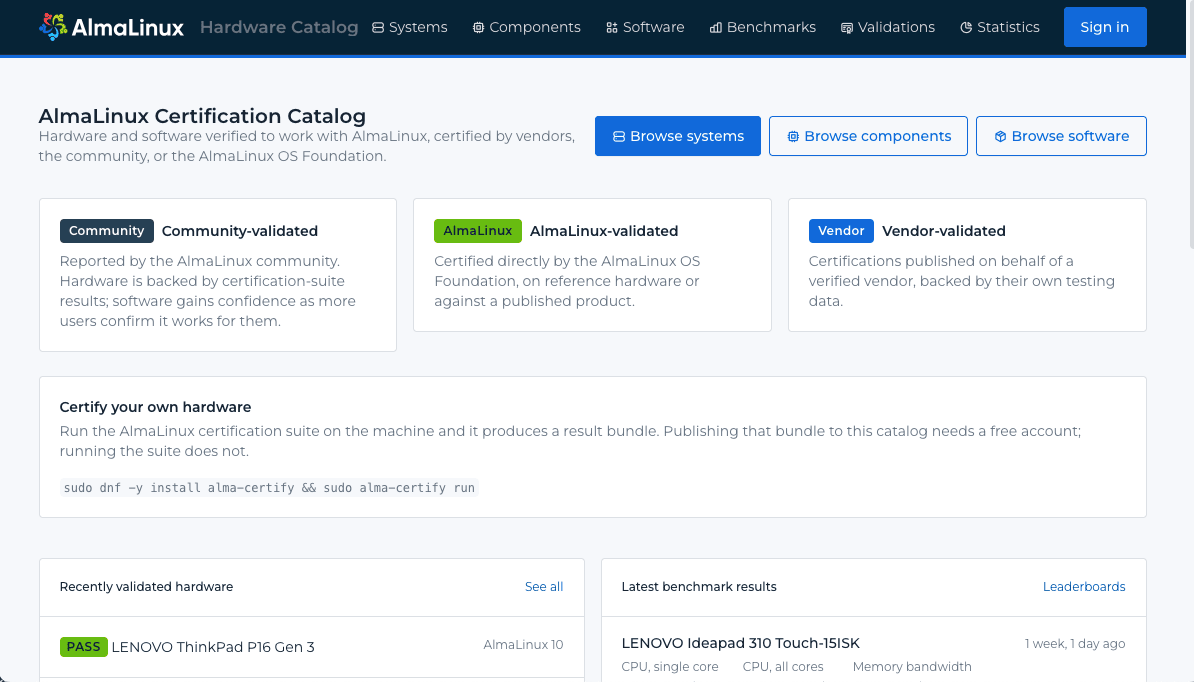Click the Validations nav certificate icon
This screenshot has width=1194, height=682.
coord(847,27)
